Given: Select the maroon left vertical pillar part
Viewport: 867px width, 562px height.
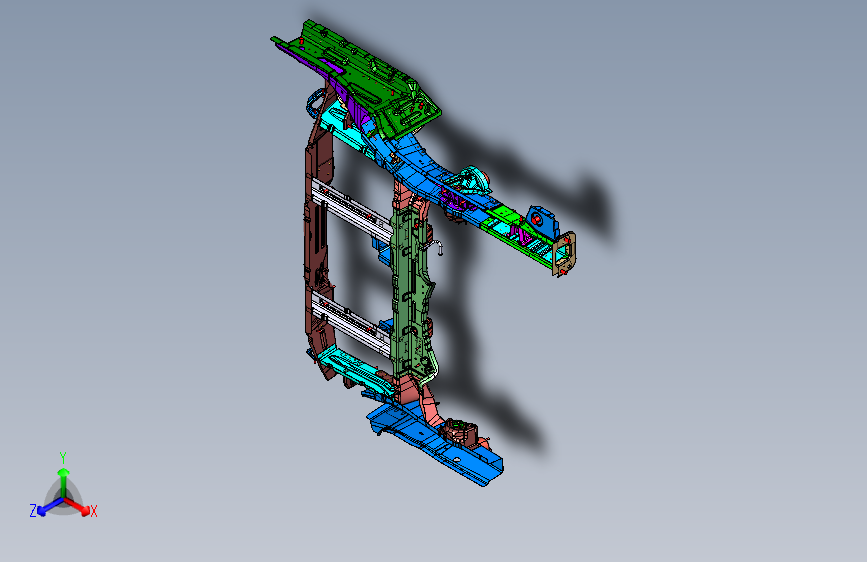Looking at the screenshot, I should 318,238.
